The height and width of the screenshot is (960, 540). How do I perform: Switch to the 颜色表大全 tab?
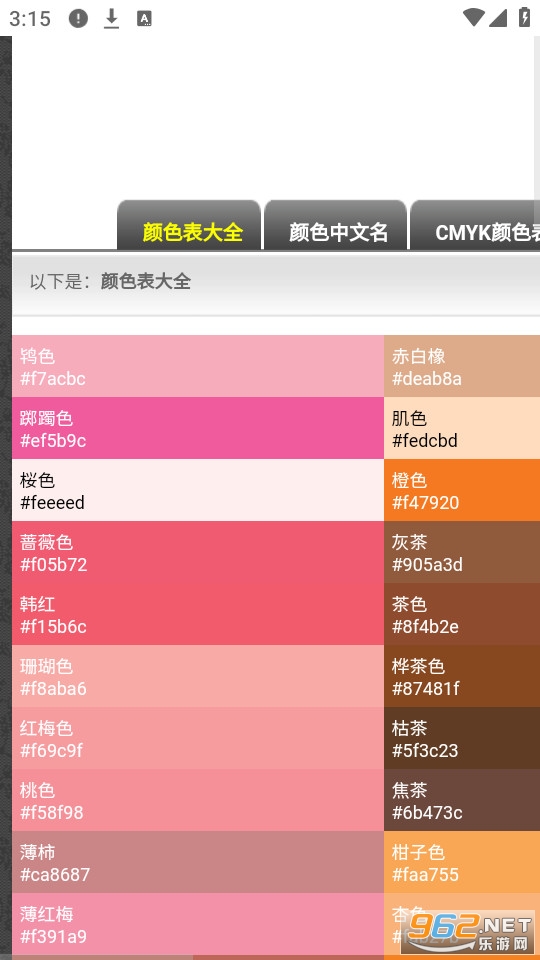point(189,225)
